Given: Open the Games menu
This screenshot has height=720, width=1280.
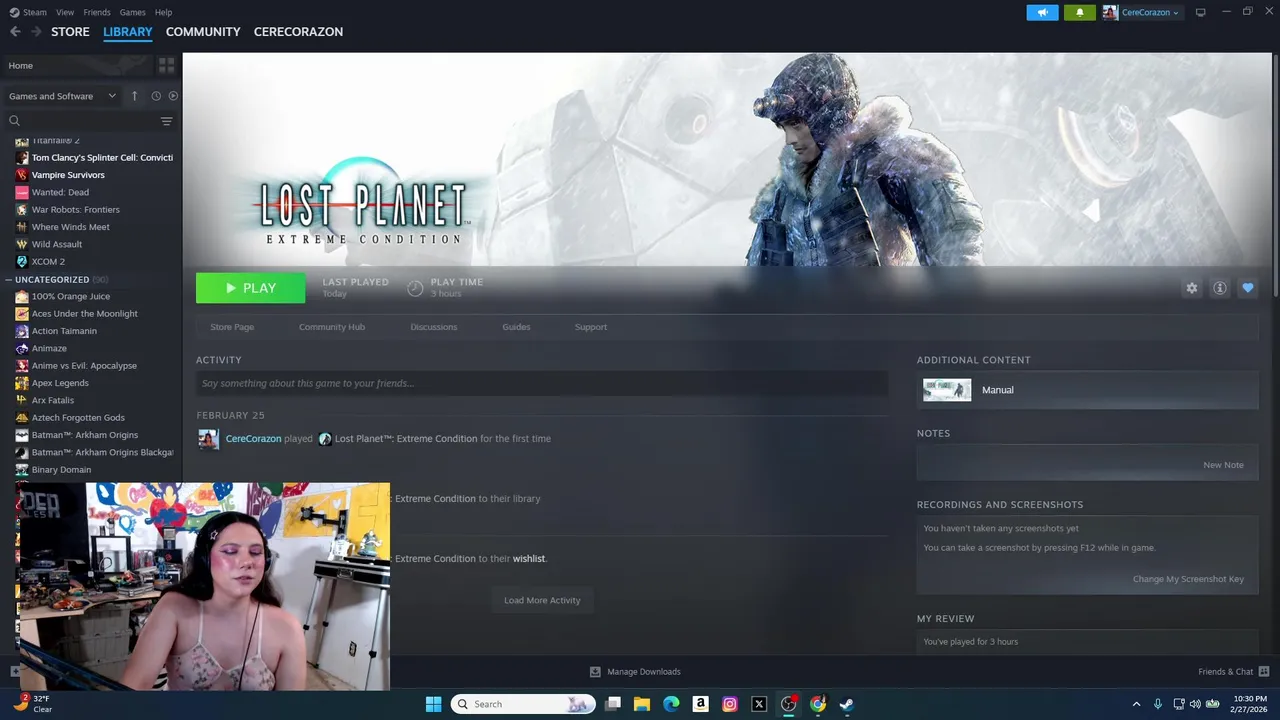Looking at the screenshot, I should point(133,12).
